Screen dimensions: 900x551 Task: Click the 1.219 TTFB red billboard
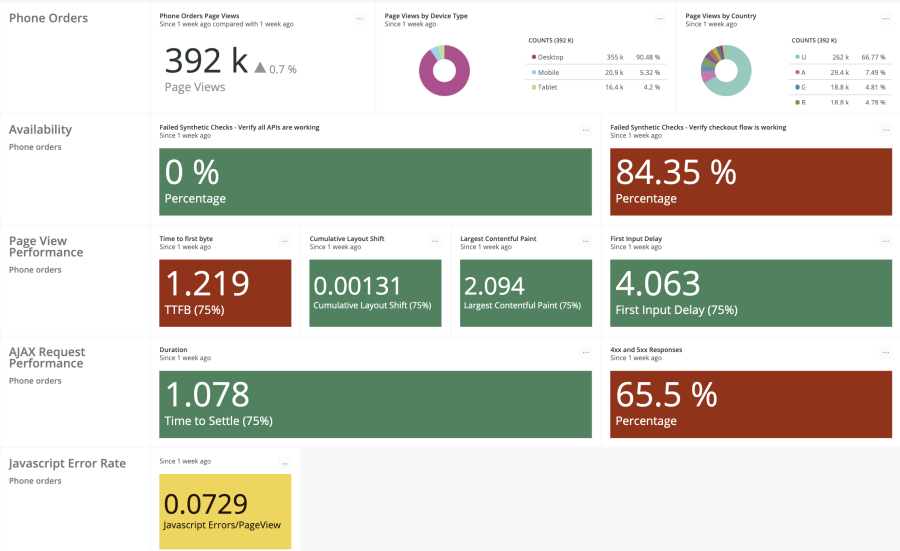click(x=225, y=293)
